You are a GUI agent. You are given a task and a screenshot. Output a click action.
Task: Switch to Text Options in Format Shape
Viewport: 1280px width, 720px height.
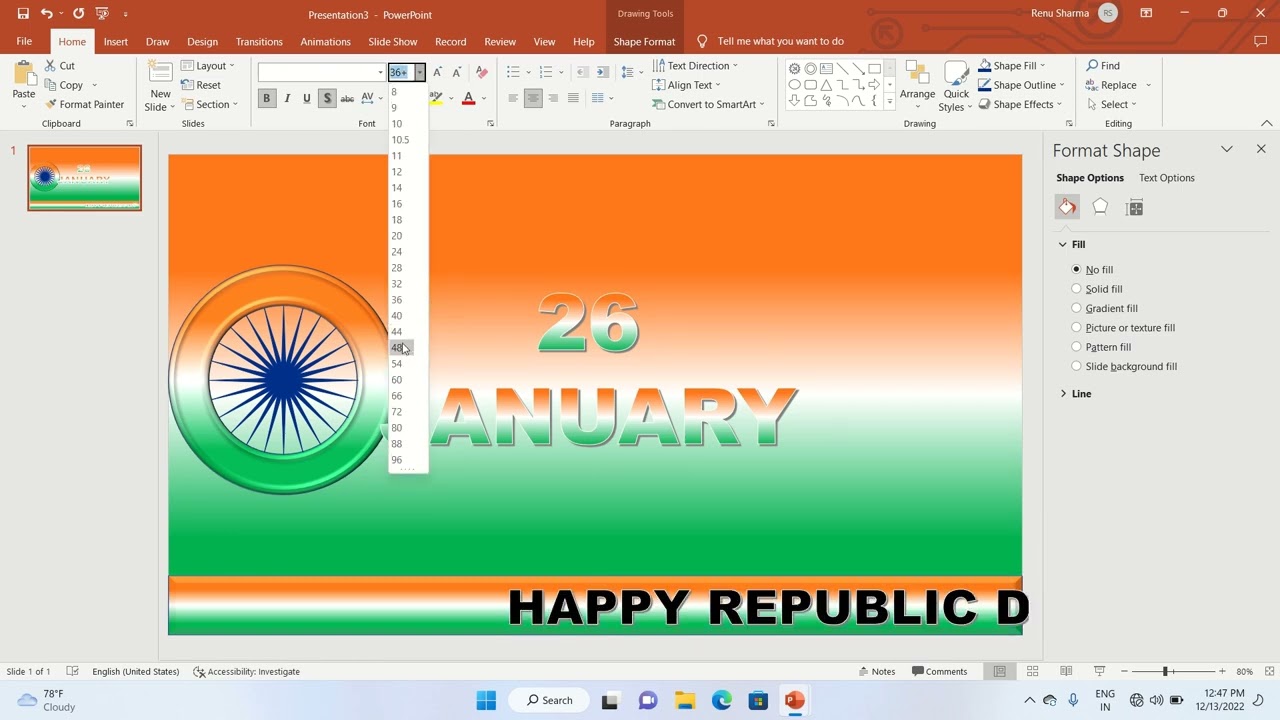click(x=1167, y=178)
